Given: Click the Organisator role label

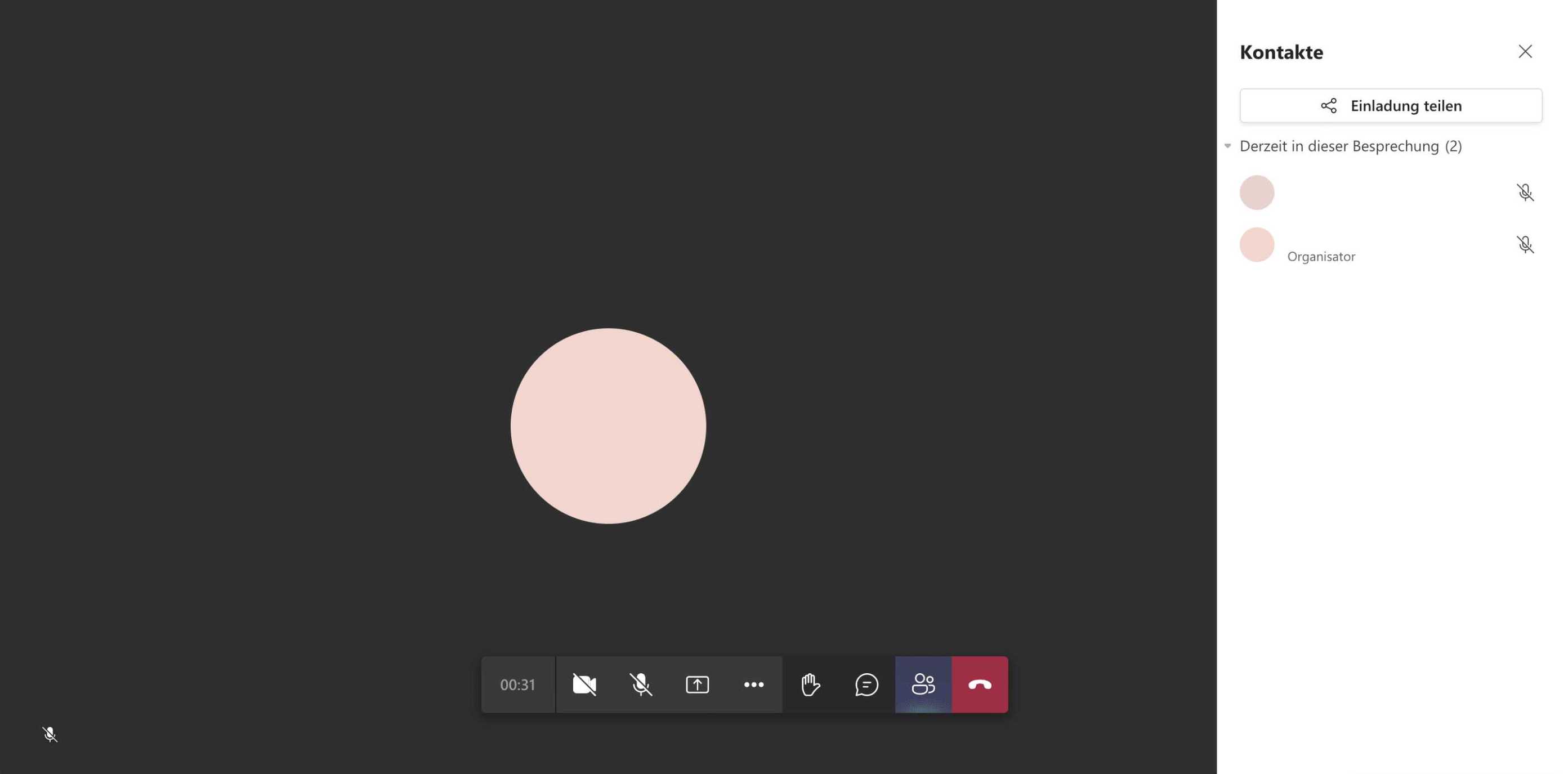Looking at the screenshot, I should [1321, 257].
